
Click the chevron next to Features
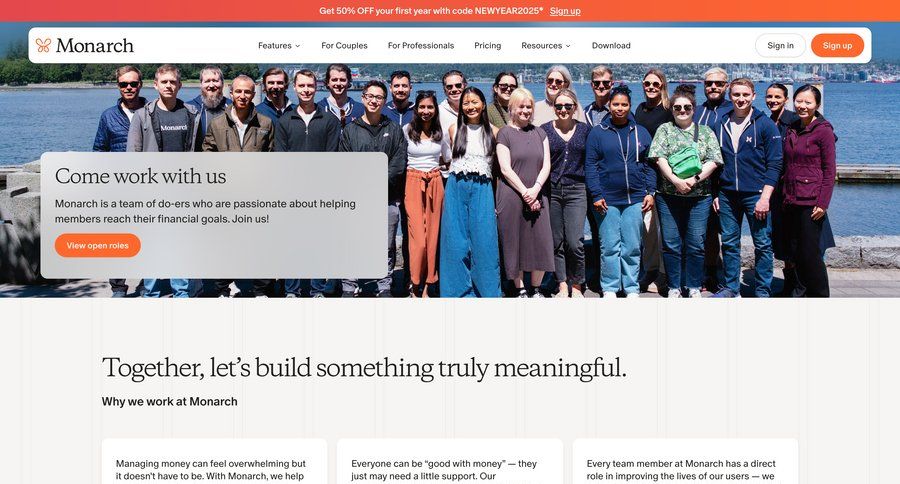point(297,46)
